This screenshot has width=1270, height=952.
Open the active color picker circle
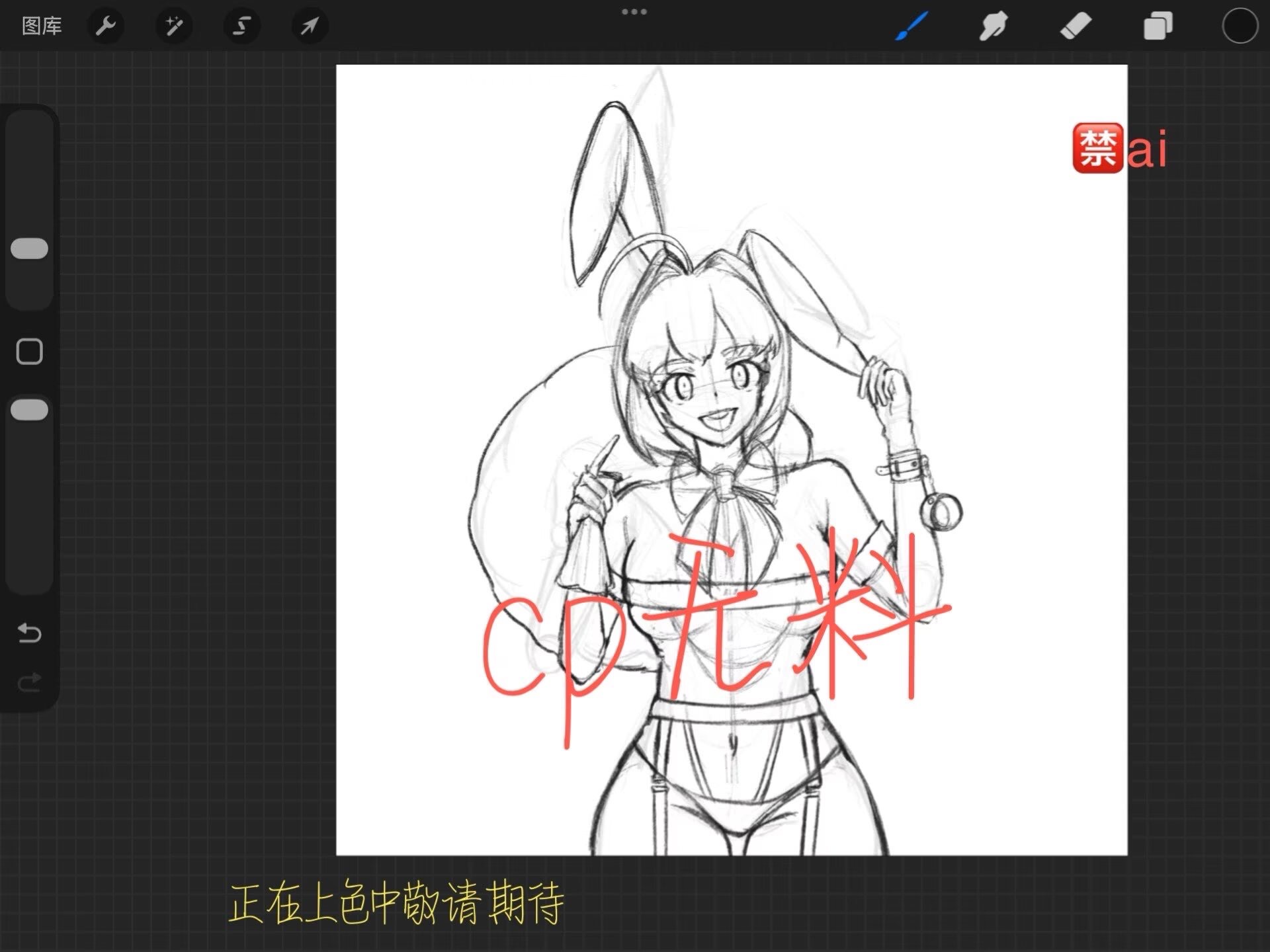1239,26
